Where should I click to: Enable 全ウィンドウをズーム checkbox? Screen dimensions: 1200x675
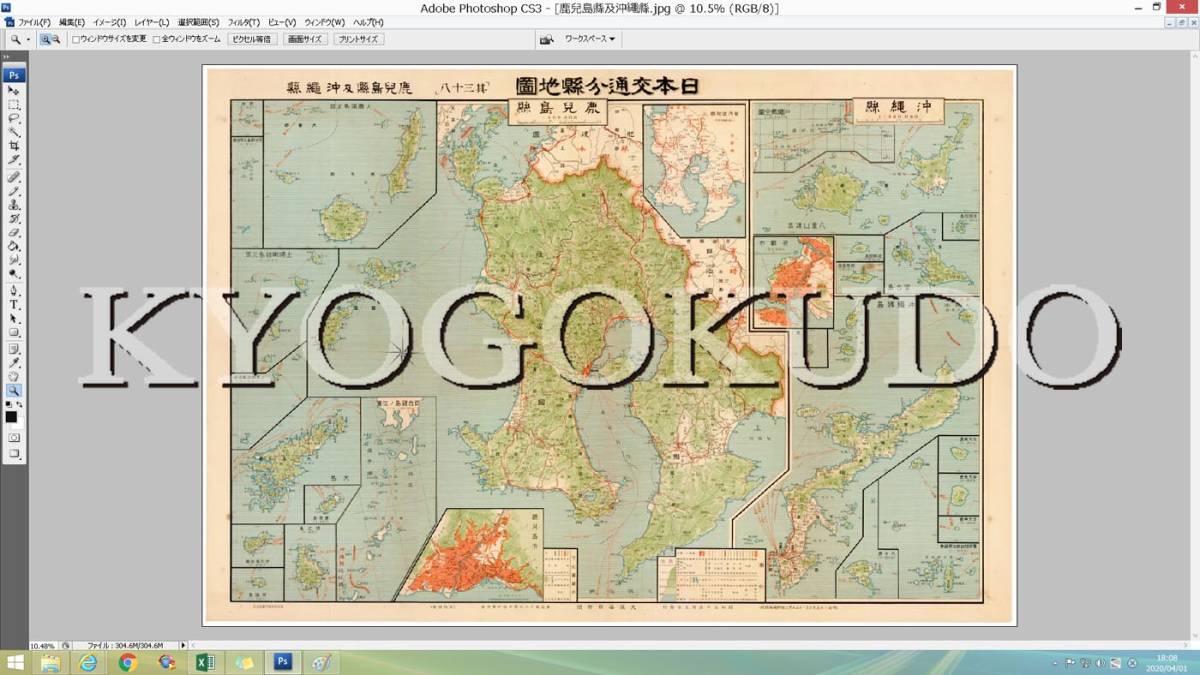pos(155,40)
